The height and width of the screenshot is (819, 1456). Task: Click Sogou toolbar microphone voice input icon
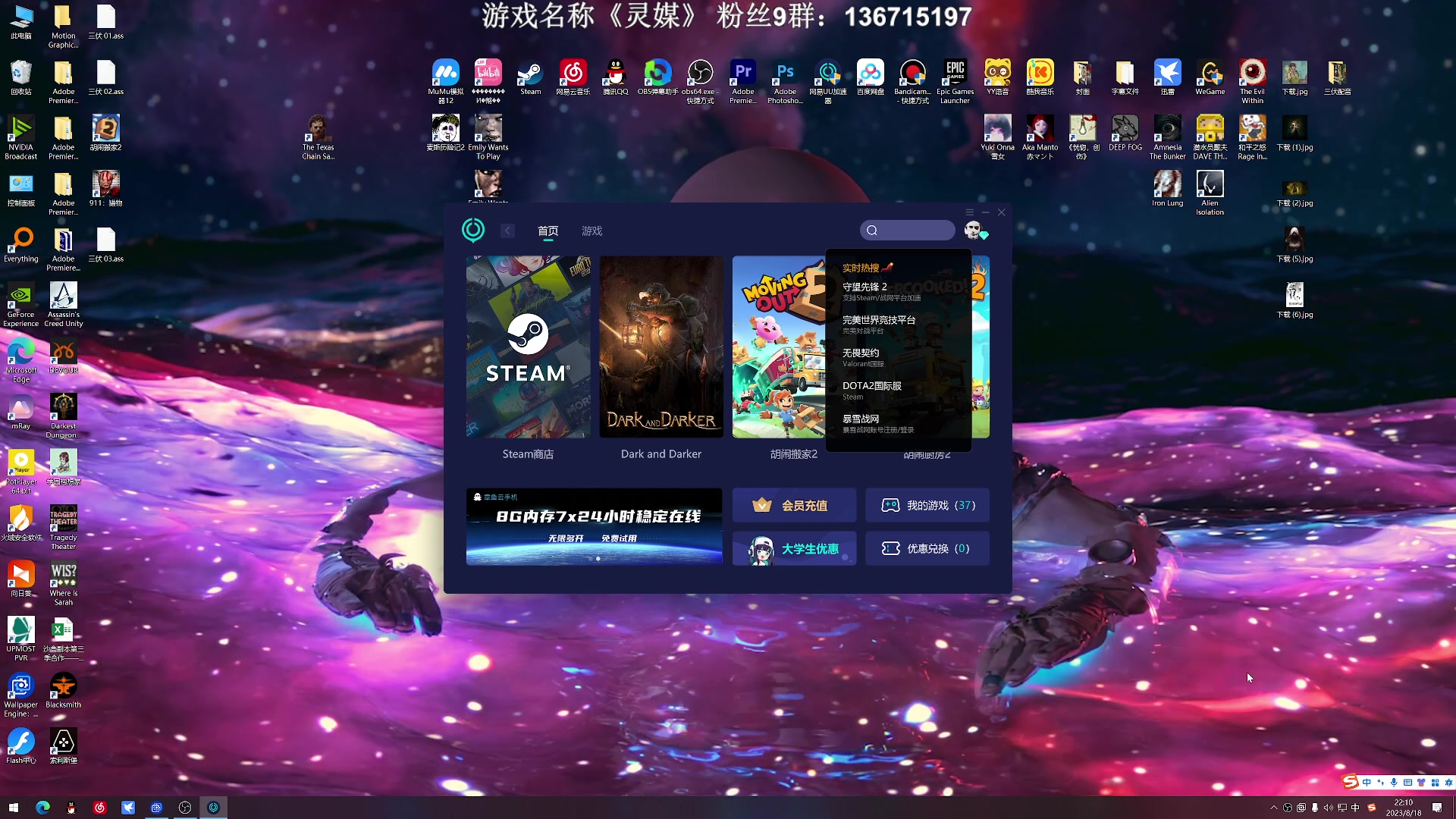(x=1394, y=783)
